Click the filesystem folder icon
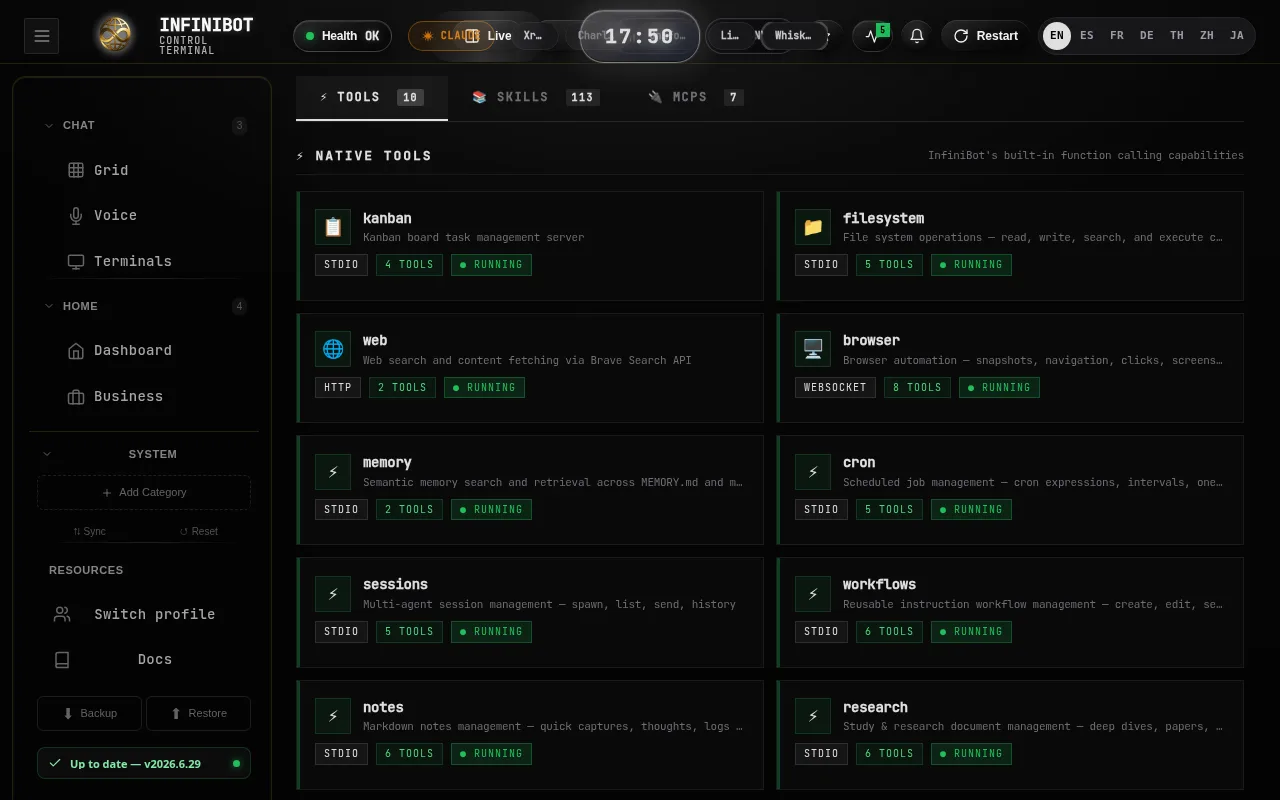1280x800 pixels. (x=813, y=227)
